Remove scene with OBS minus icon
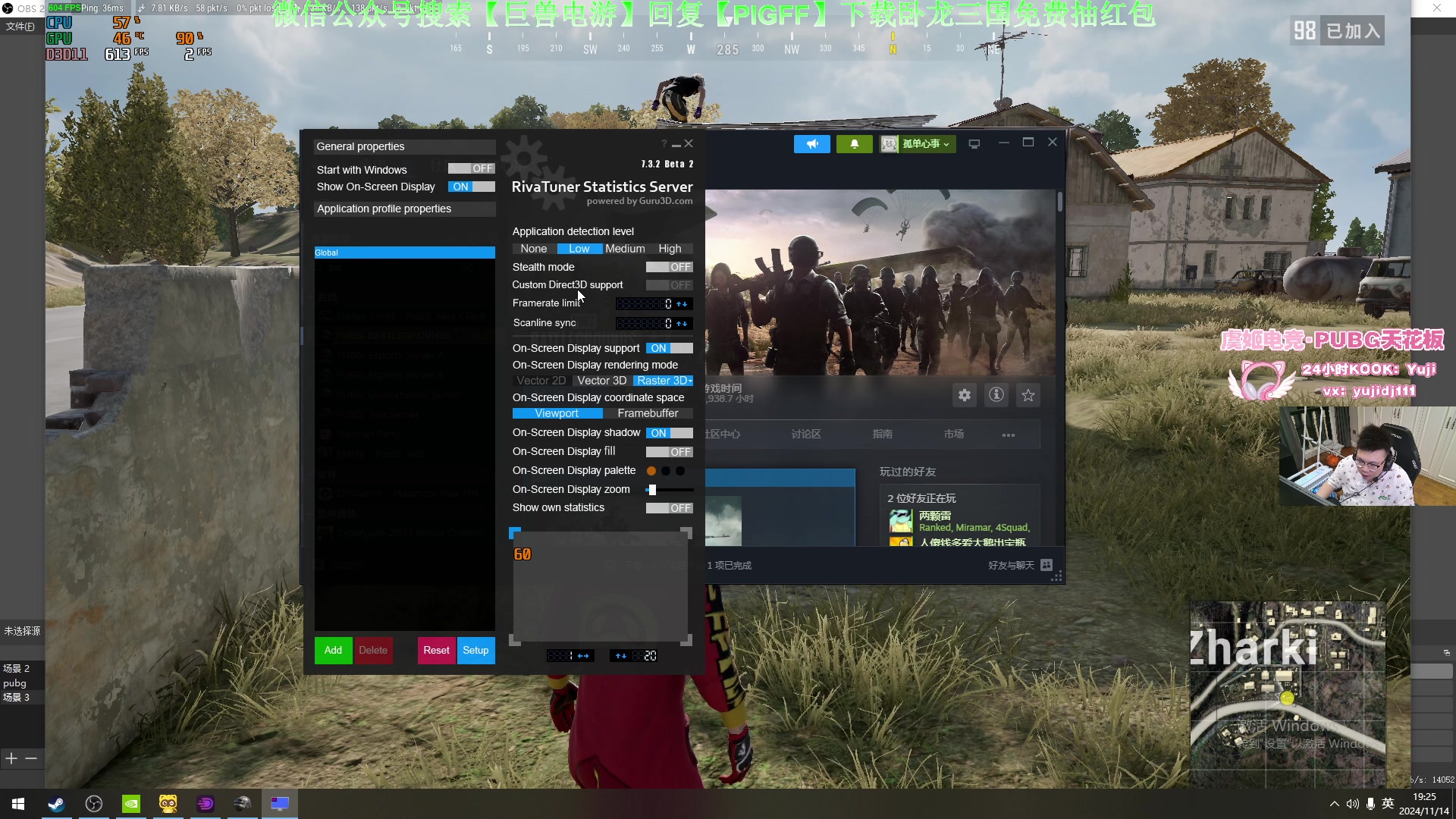 click(31, 758)
